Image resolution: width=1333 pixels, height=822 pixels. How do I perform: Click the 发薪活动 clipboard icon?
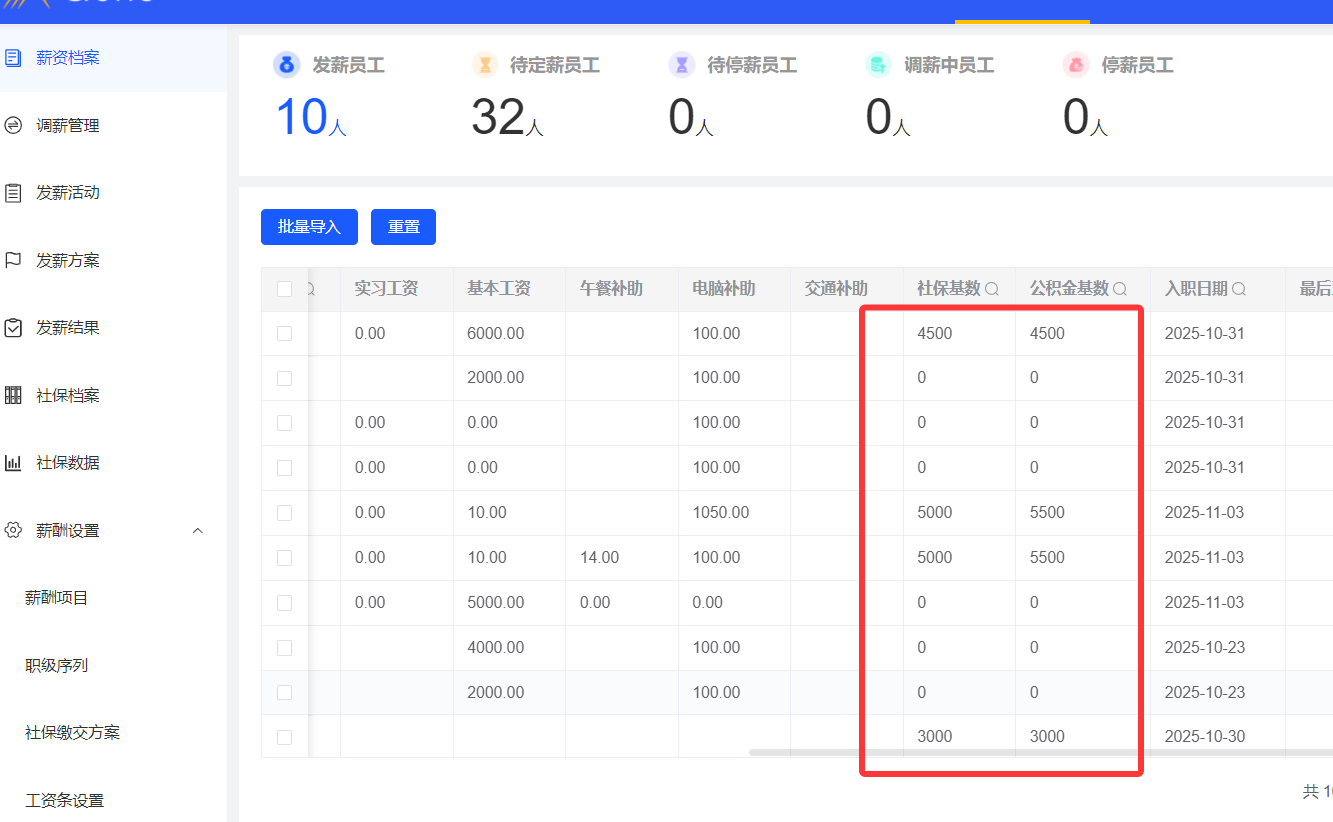point(13,193)
